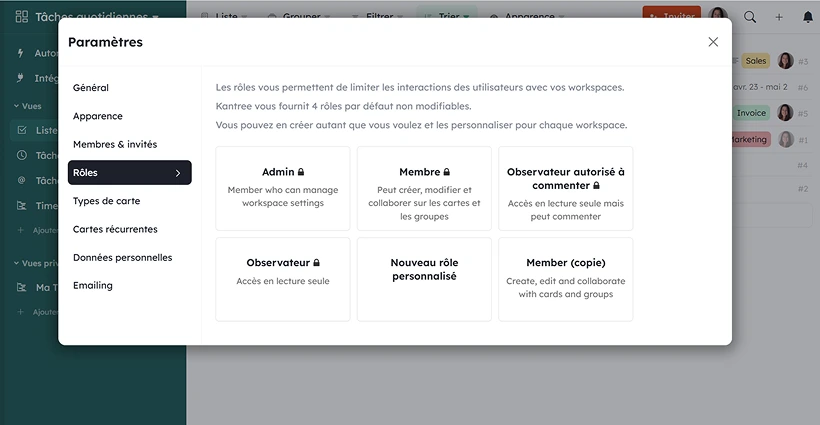Switch to Membres & invités settings
820x425 pixels.
[x=115, y=144]
